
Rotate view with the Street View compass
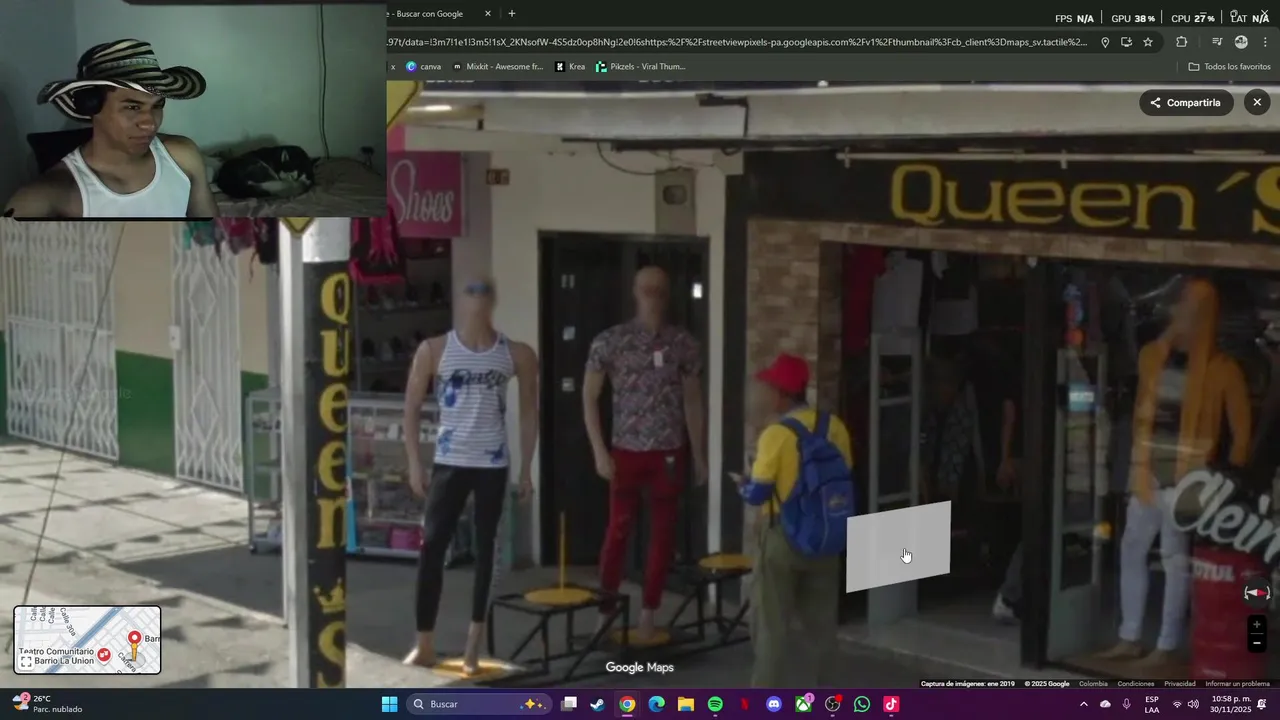(x=1257, y=593)
